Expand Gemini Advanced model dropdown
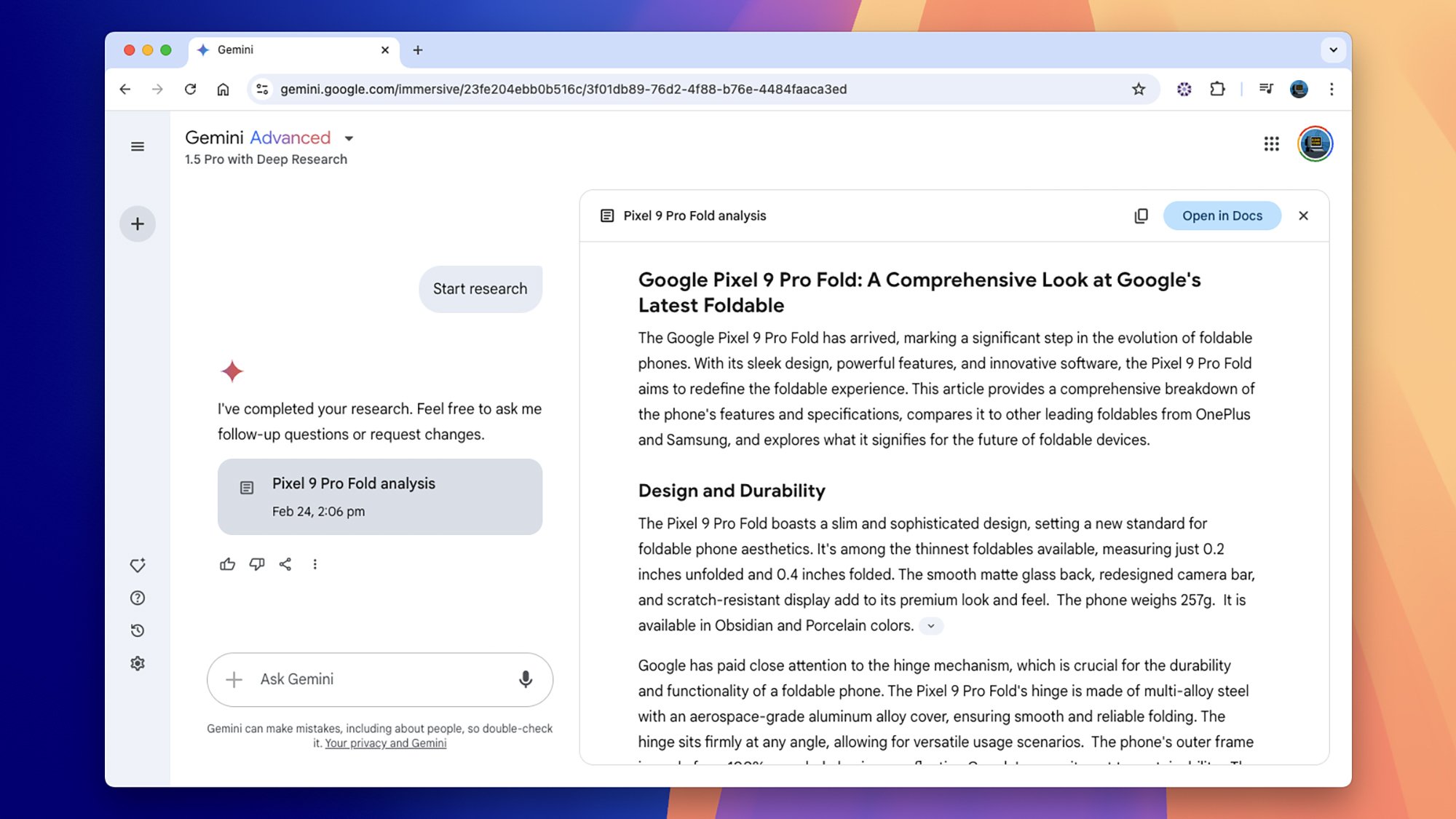Screen dimensions: 1456x819 [349, 138]
